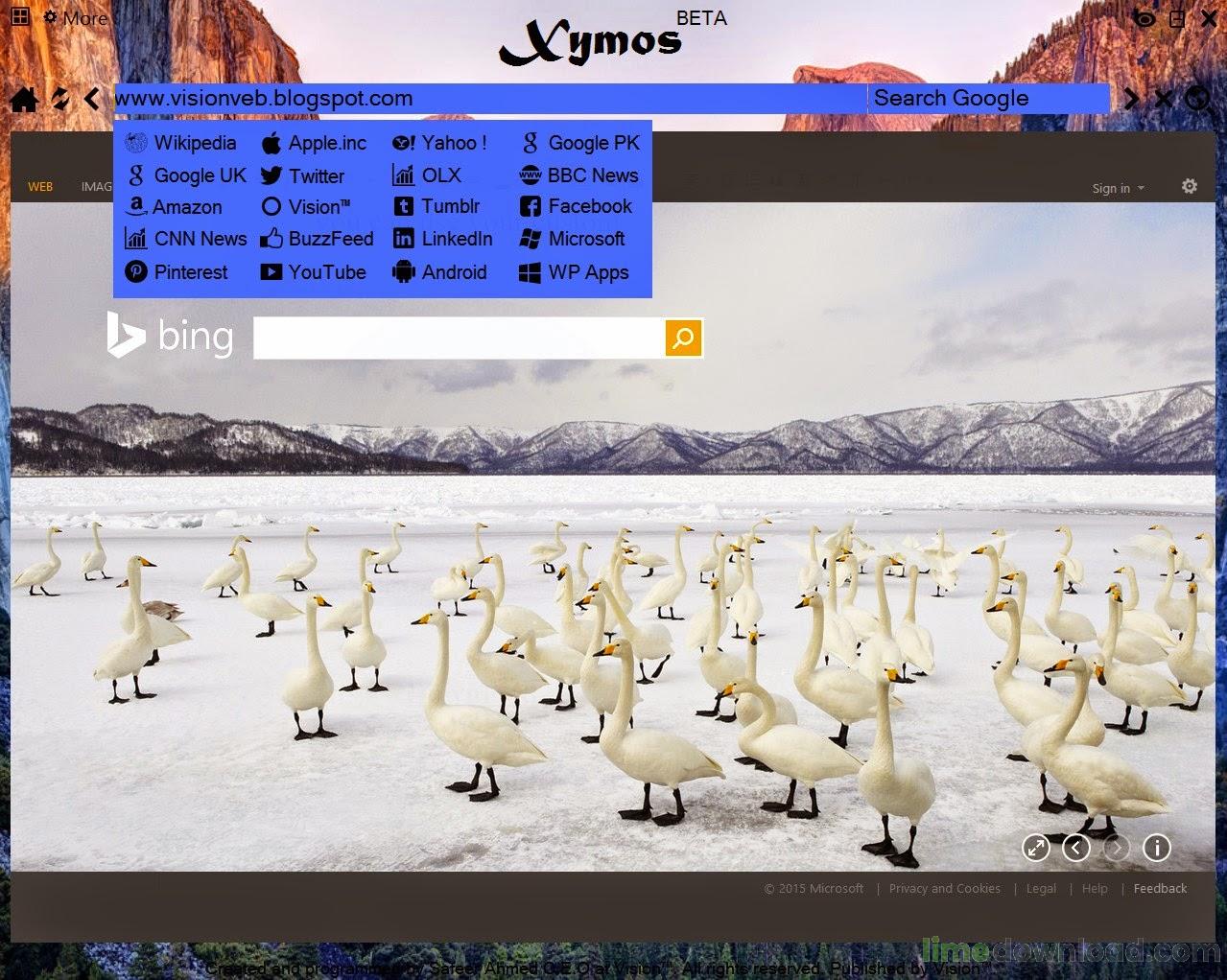
Task: Click the Home icon in the toolbar
Action: tap(24, 99)
